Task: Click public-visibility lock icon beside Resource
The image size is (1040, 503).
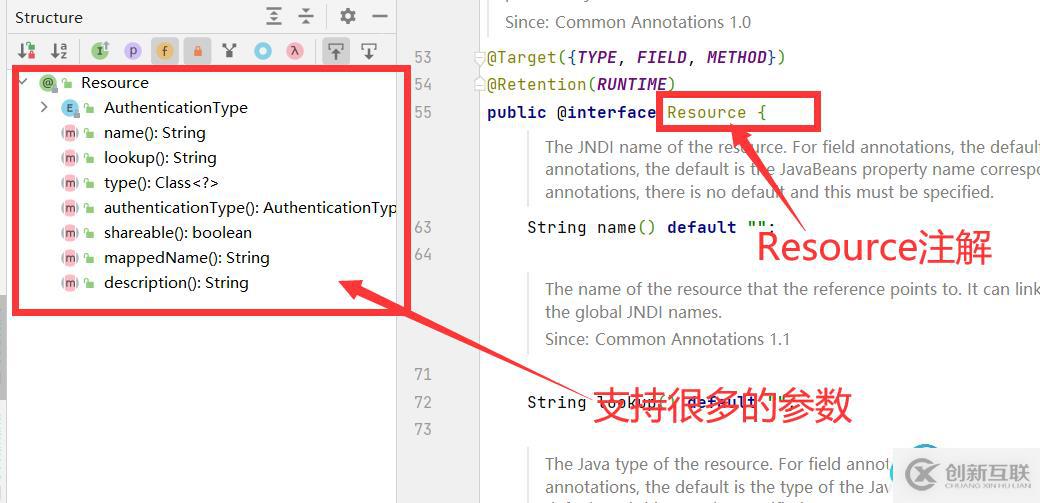Action: coord(66,83)
